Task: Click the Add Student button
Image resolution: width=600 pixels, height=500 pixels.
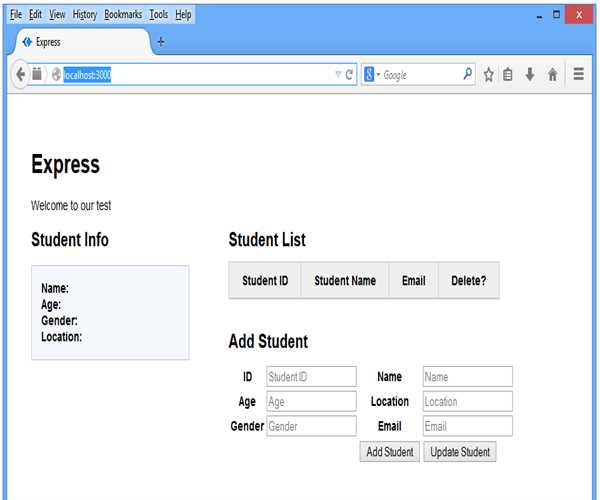Action: pos(389,452)
